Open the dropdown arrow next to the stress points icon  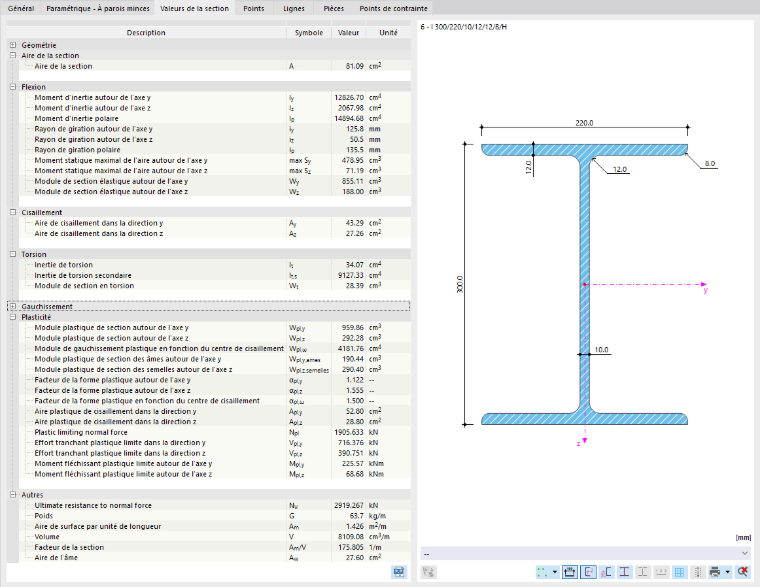[x=554, y=572]
